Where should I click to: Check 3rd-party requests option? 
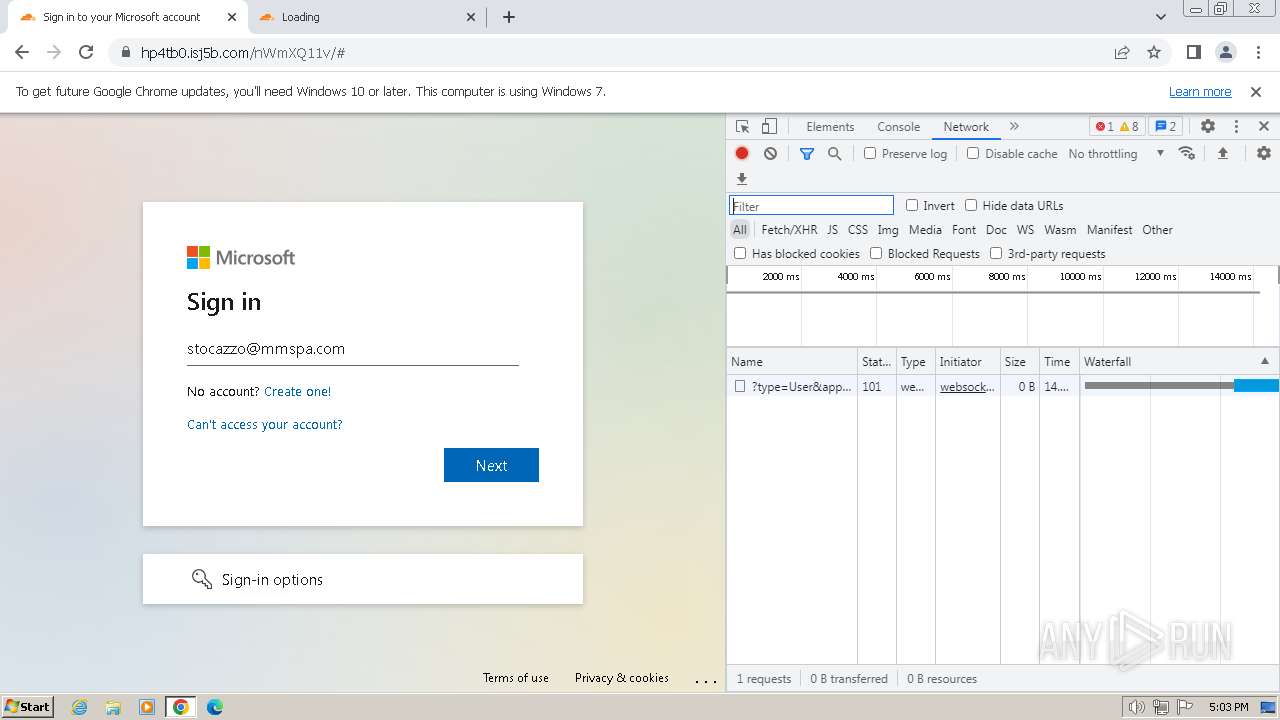coord(996,254)
